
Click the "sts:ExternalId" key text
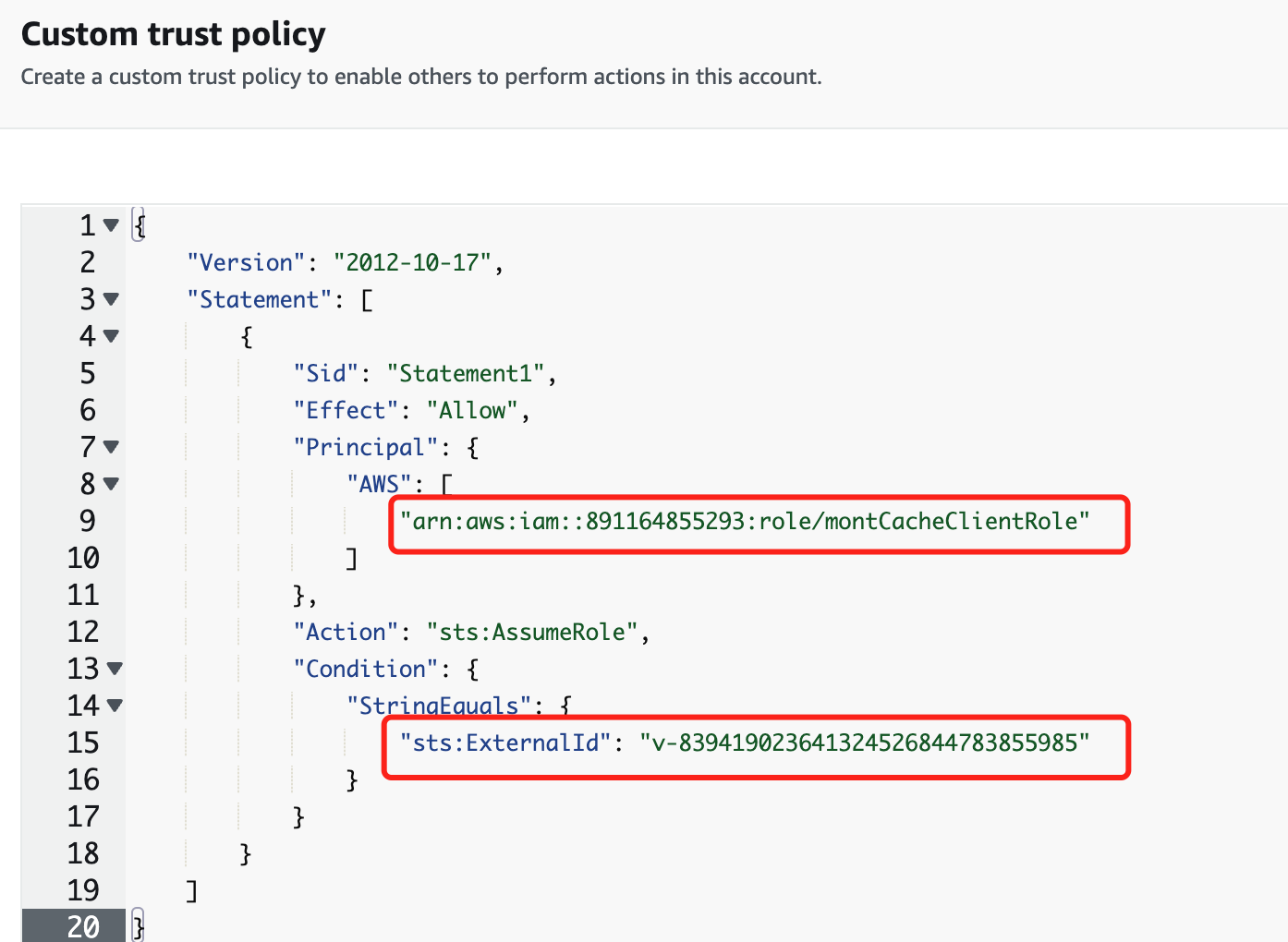[x=505, y=743]
